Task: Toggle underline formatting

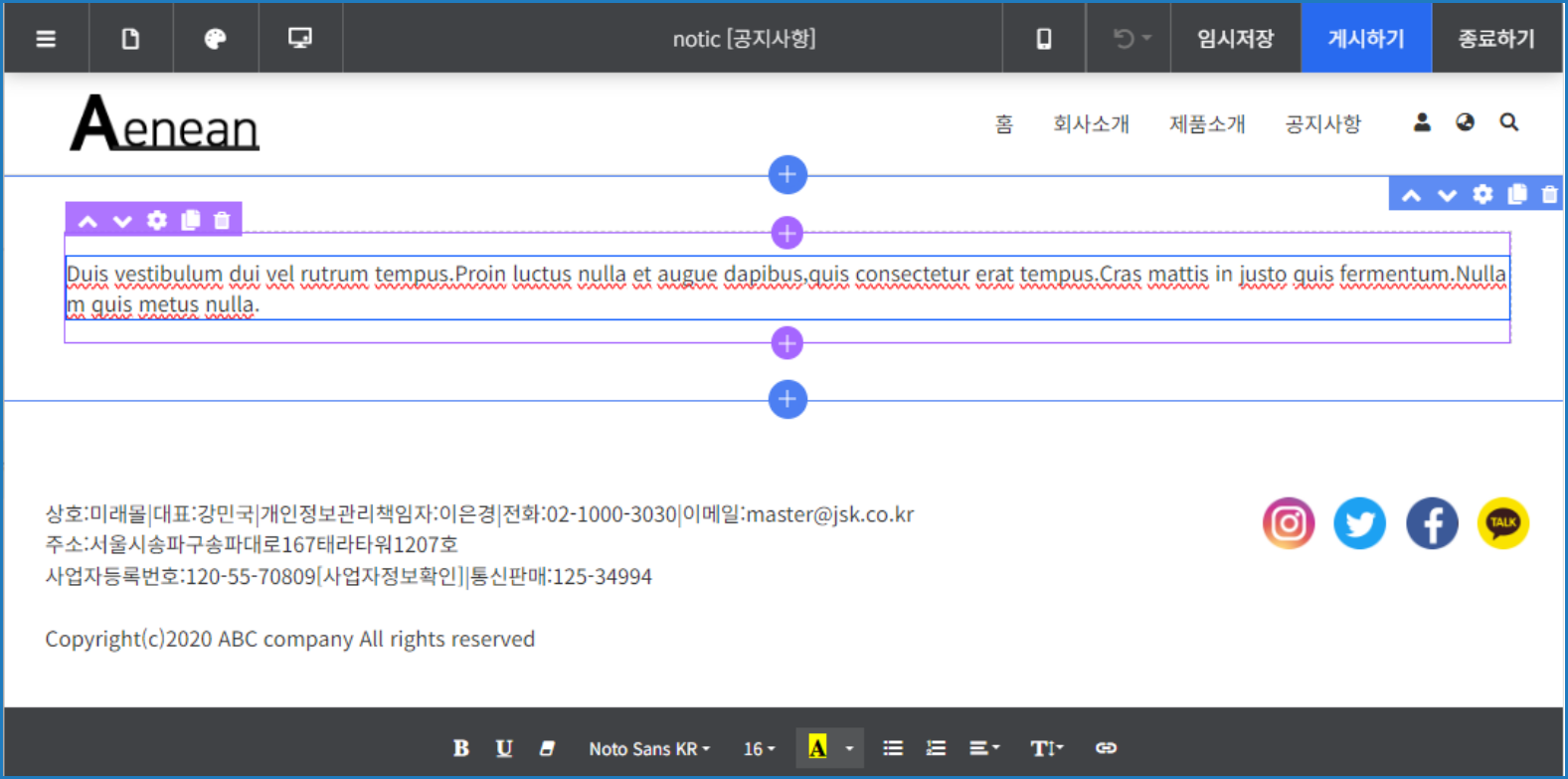Action: 504,748
